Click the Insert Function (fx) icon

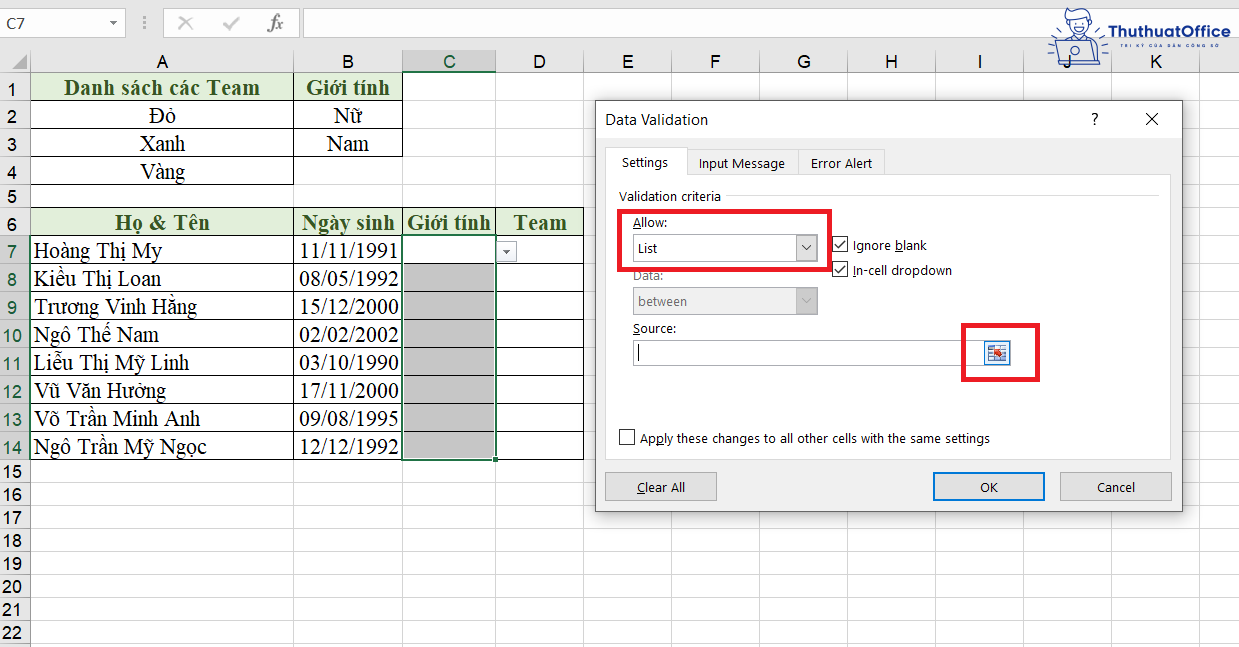274,22
